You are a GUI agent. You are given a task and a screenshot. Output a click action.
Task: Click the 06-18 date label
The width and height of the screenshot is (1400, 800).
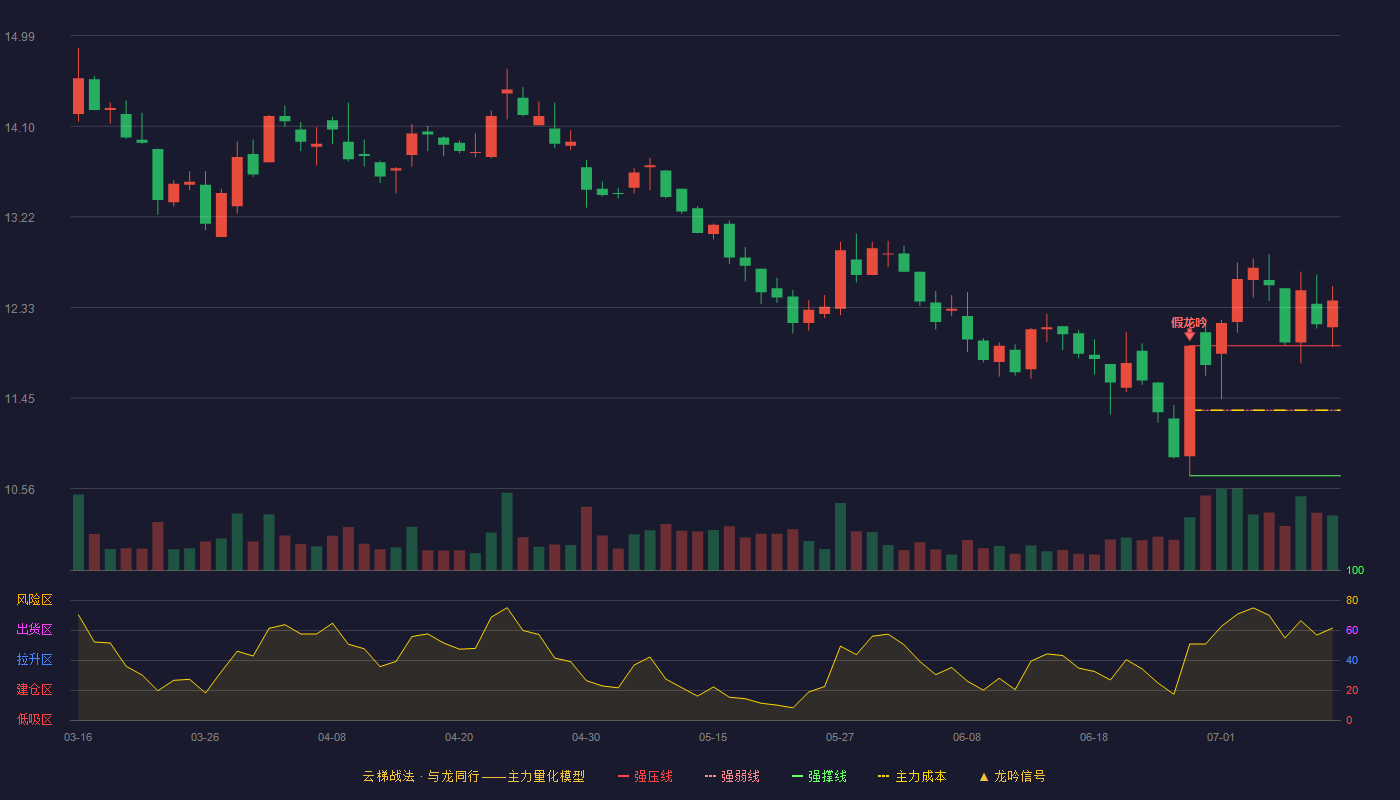click(1094, 737)
